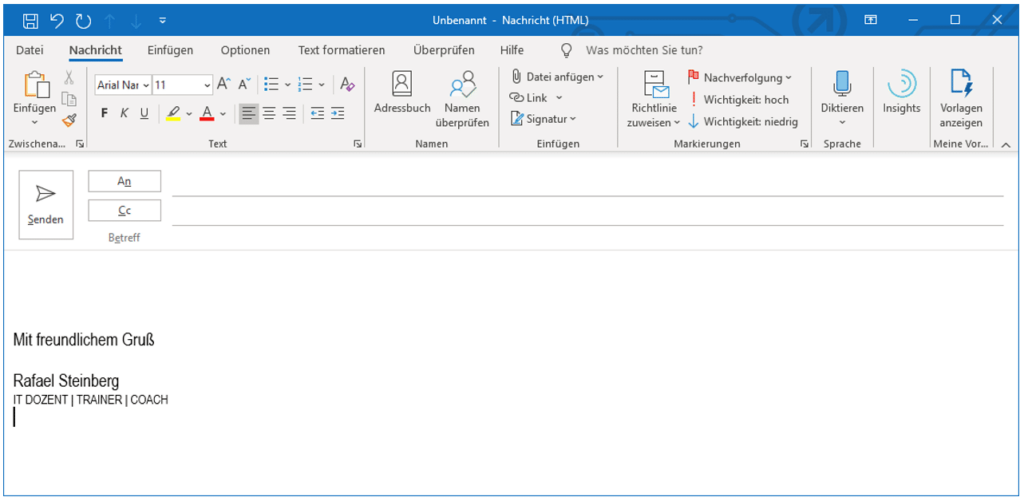Screen dimensions: 1024x501
Task: Set Wichtigkeit: hoch
Action: click(x=739, y=100)
